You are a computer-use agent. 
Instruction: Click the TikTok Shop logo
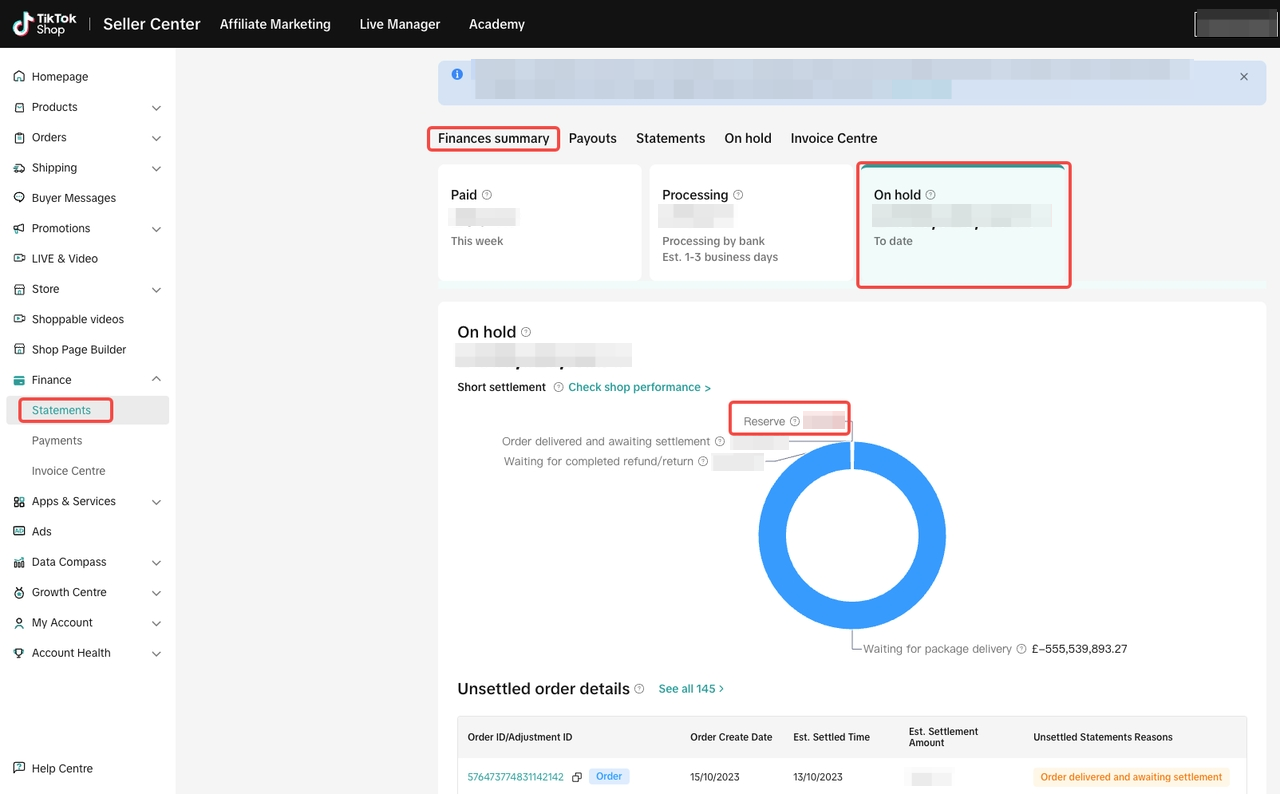tap(45, 24)
